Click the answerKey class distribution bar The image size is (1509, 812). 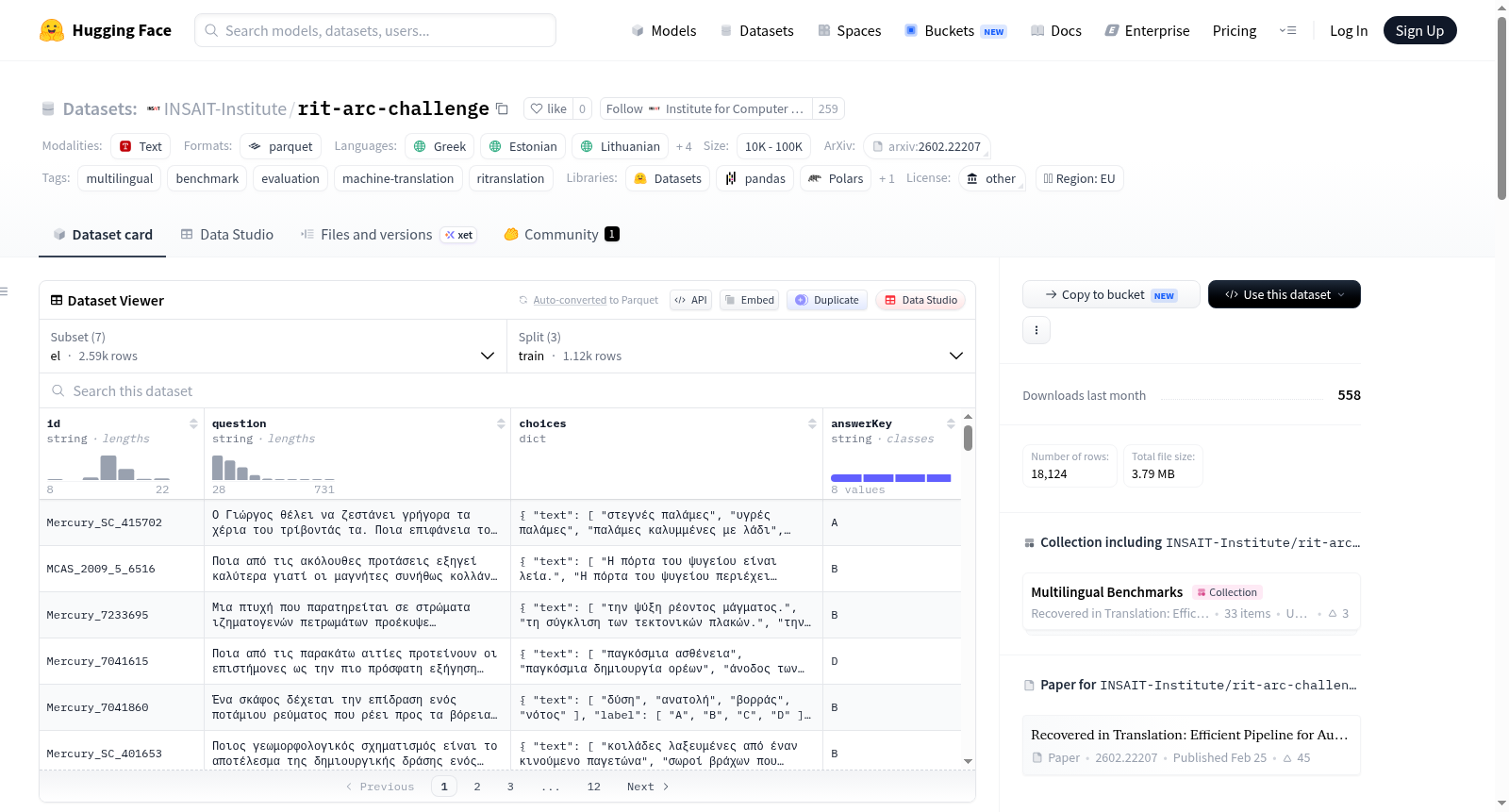891,478
